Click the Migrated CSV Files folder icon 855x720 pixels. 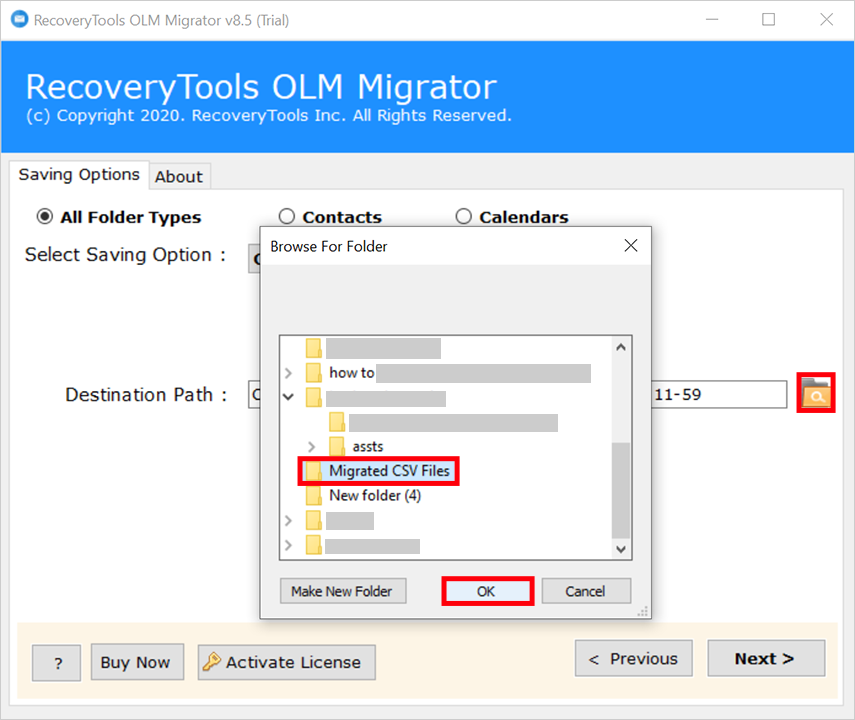tap(314, 471)
